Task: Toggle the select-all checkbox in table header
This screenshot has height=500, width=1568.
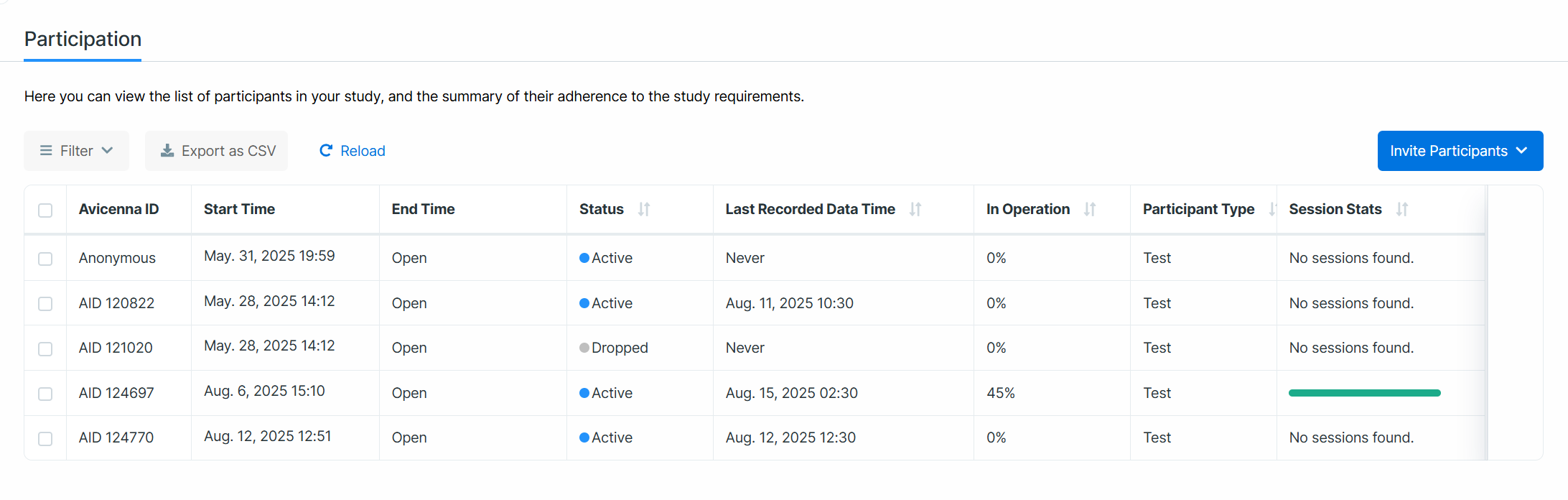Action: click(45, 210)
